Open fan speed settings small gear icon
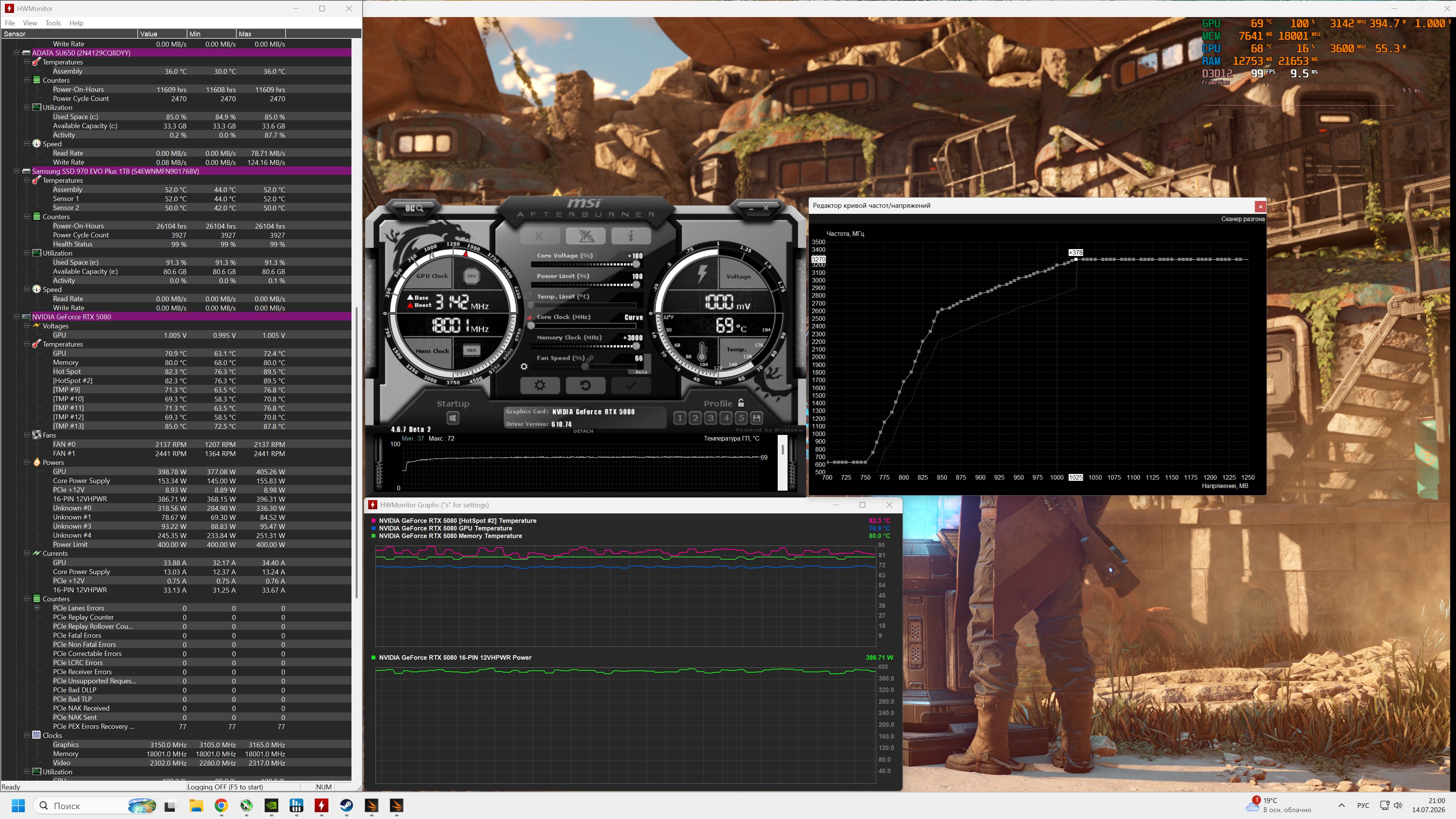1456x819 pixels. (524, 366)
